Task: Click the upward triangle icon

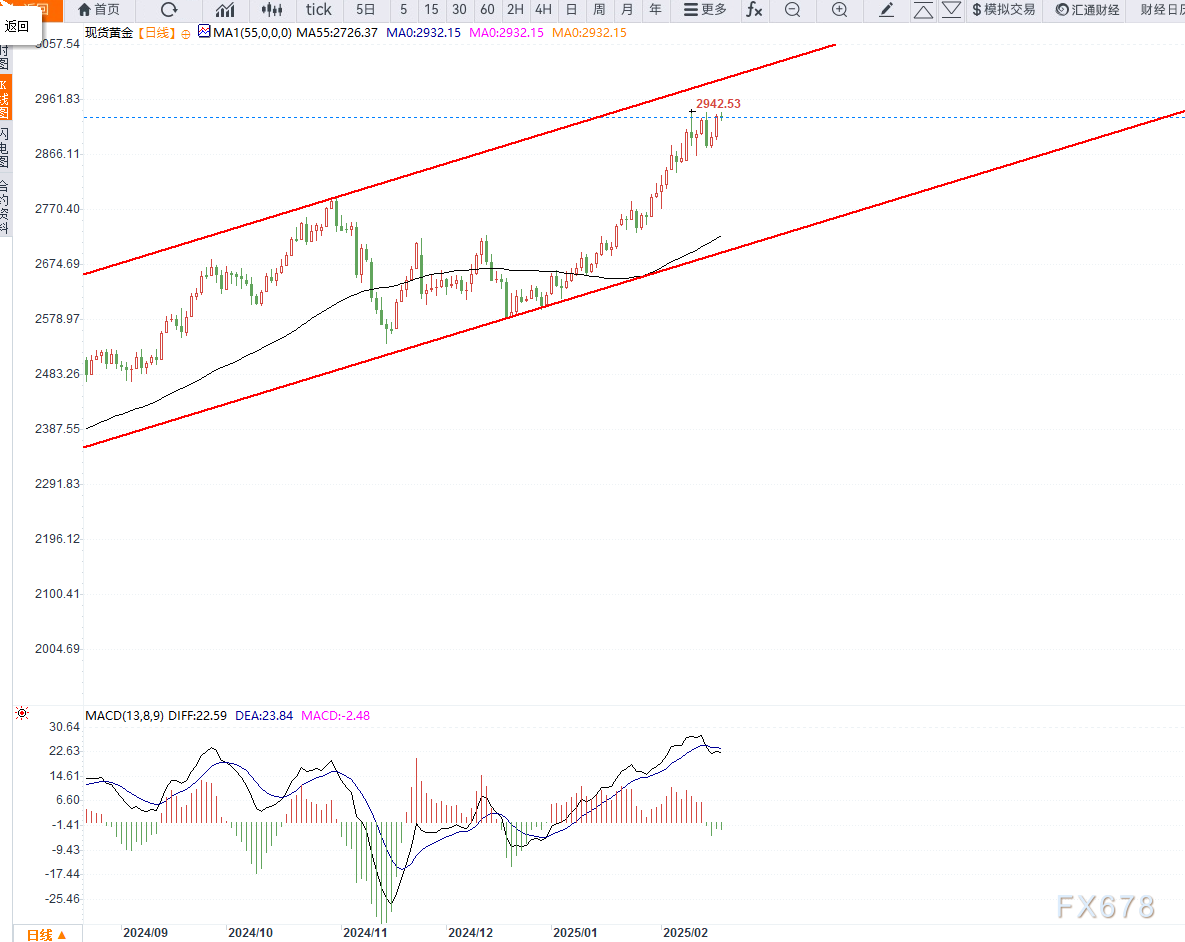Action: tap(923, 10)
